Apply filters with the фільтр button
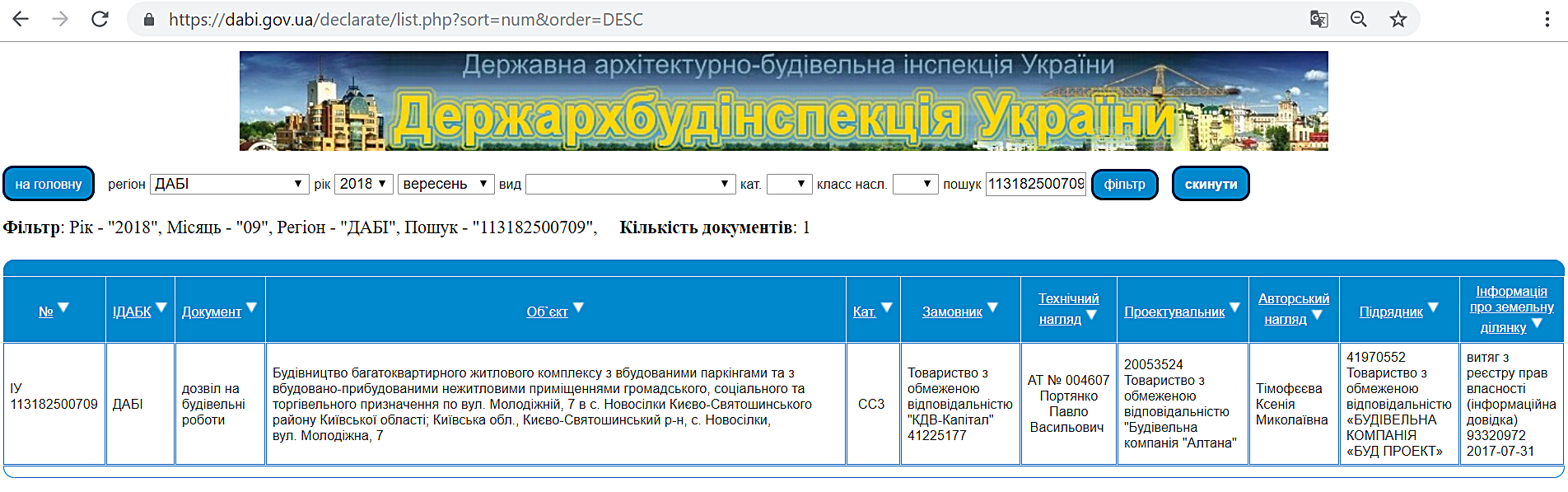The image size is (1568, 492). point(1125,184)
